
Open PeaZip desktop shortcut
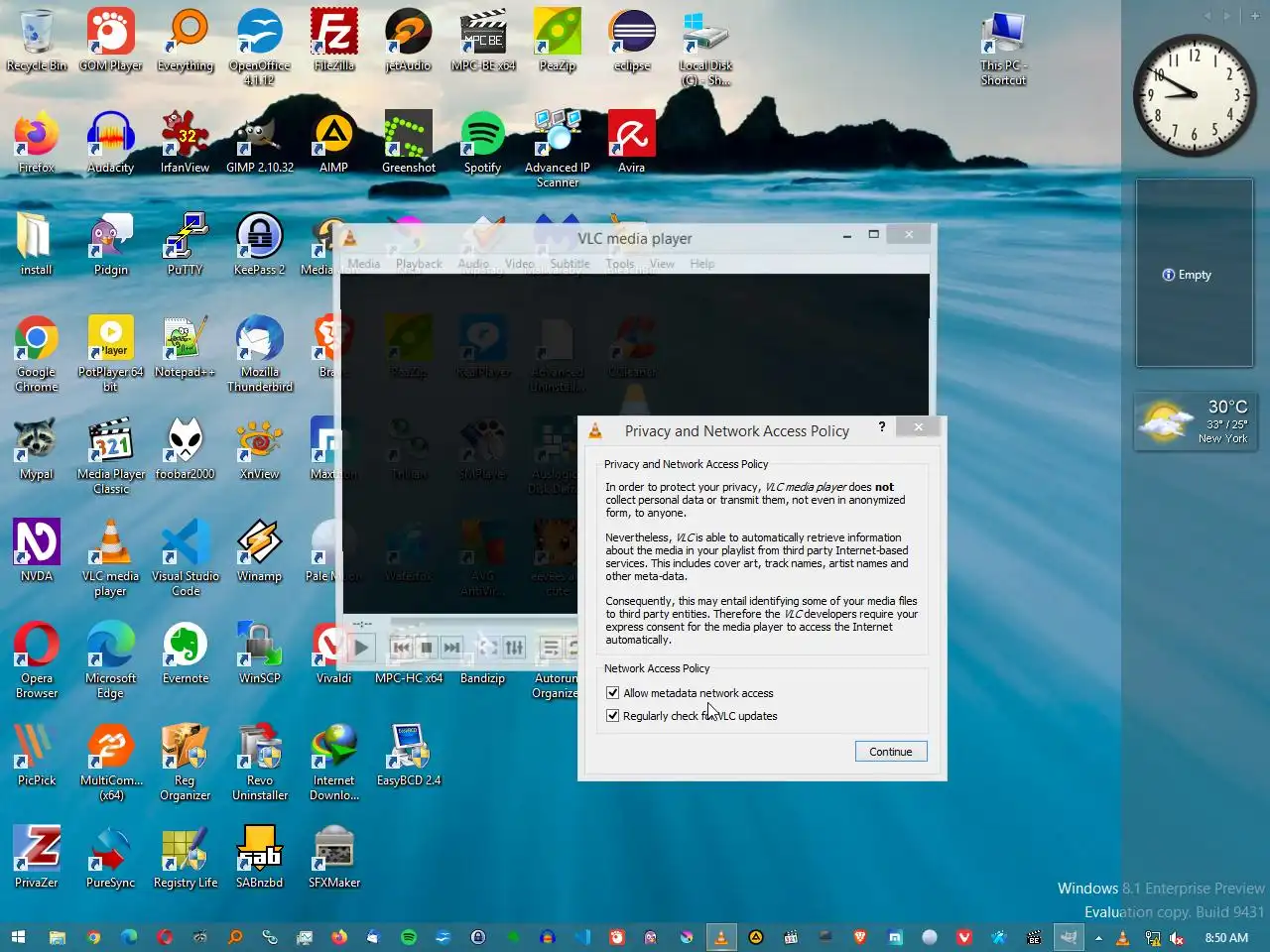558,41
